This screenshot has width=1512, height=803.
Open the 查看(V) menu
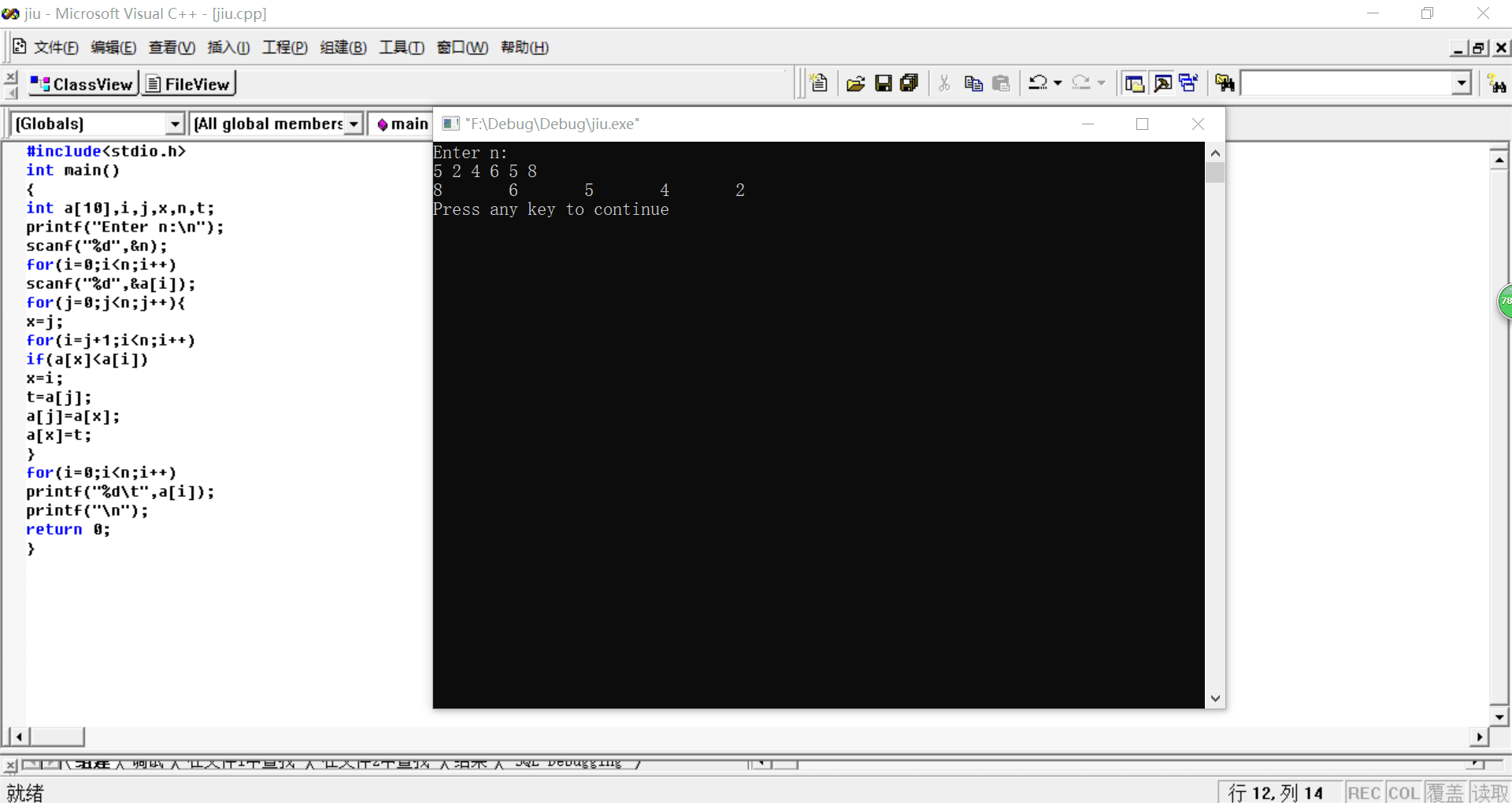click(172, 47)
